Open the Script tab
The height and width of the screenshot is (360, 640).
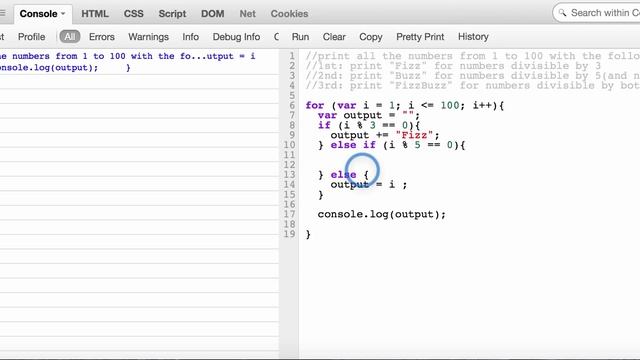[x=172, y=14]
